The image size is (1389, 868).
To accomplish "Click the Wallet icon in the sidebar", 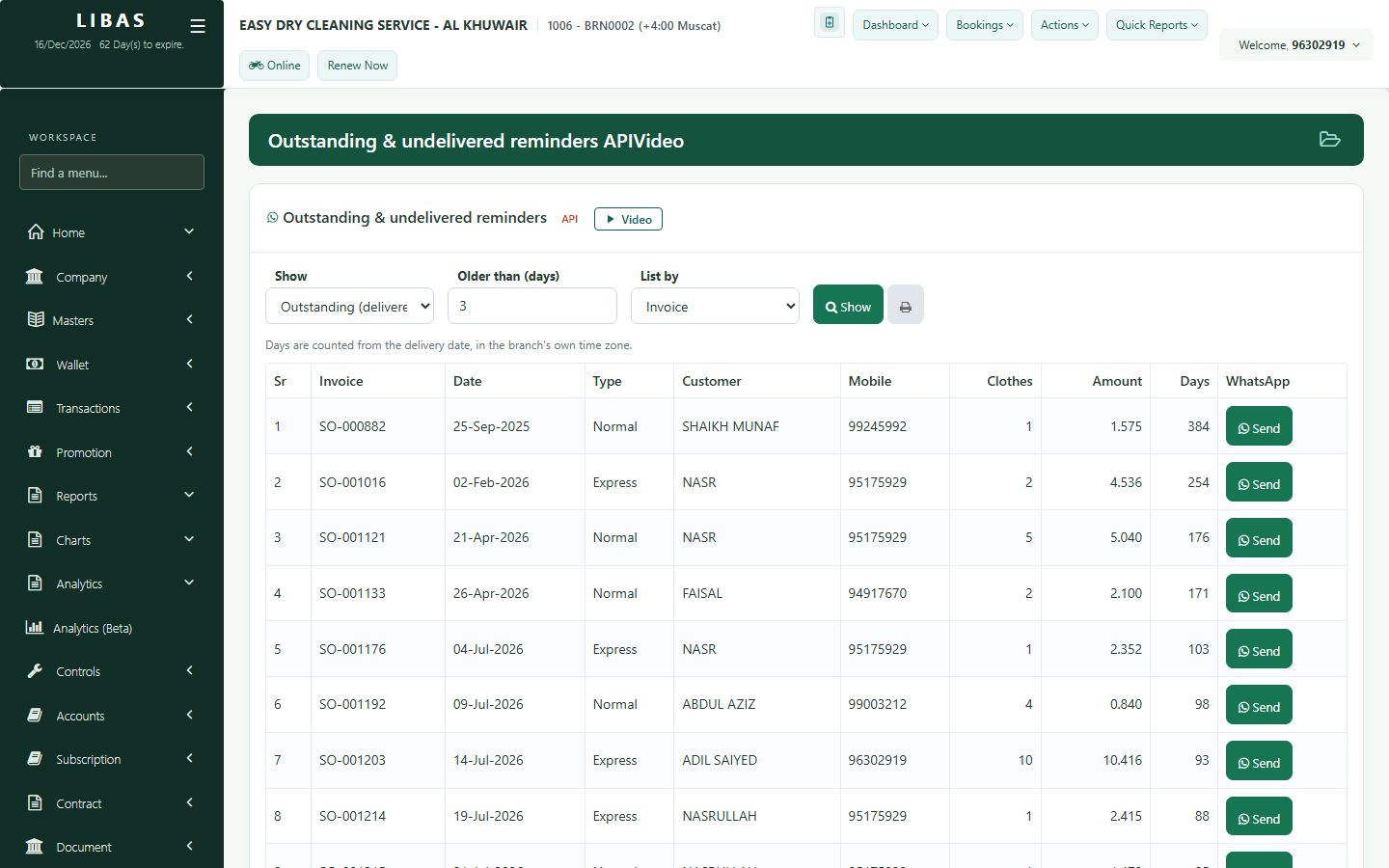I will point(35,365).
